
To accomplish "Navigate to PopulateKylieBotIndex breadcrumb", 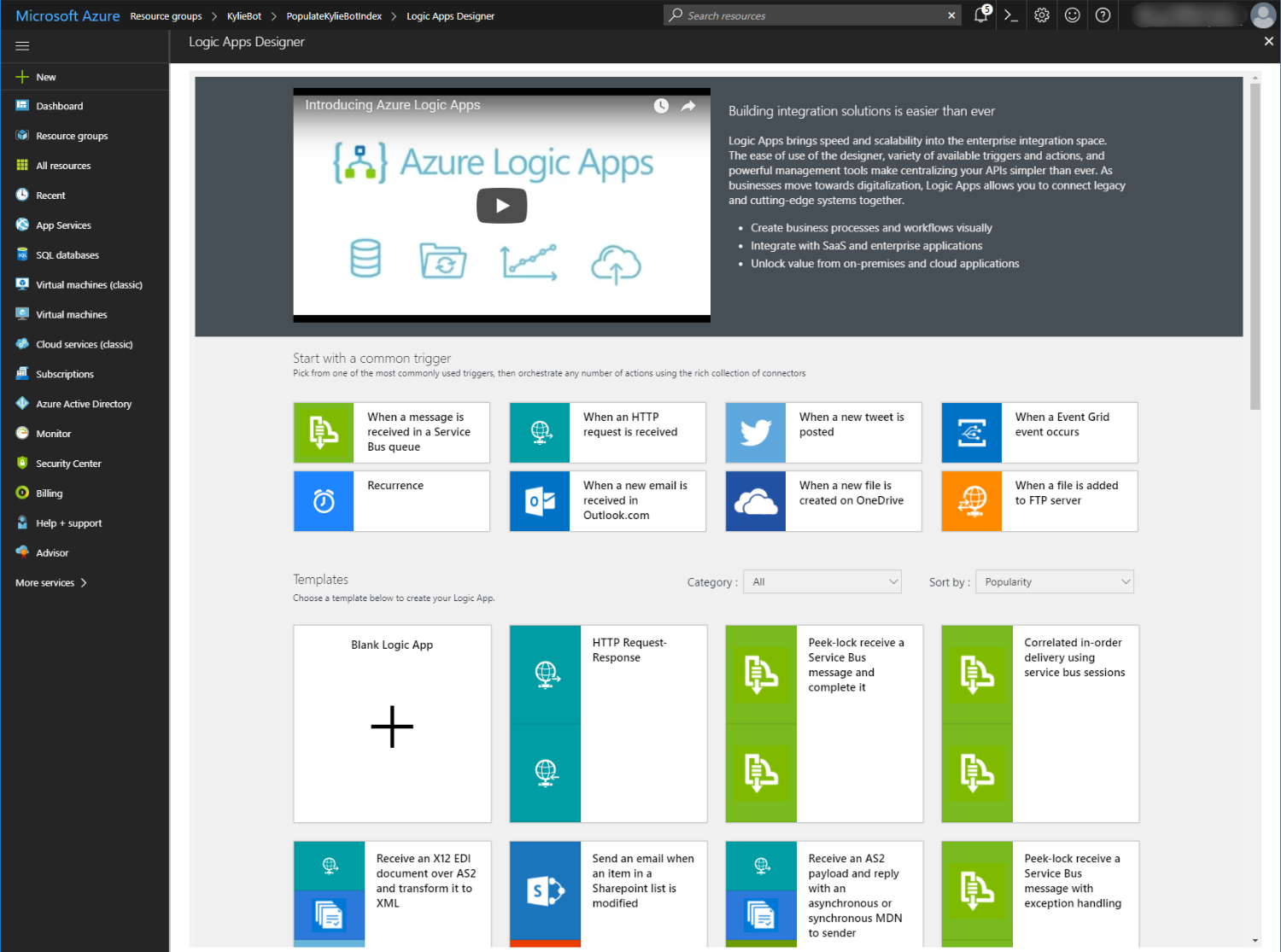I will pyautogui.click(x=334, y=16).
